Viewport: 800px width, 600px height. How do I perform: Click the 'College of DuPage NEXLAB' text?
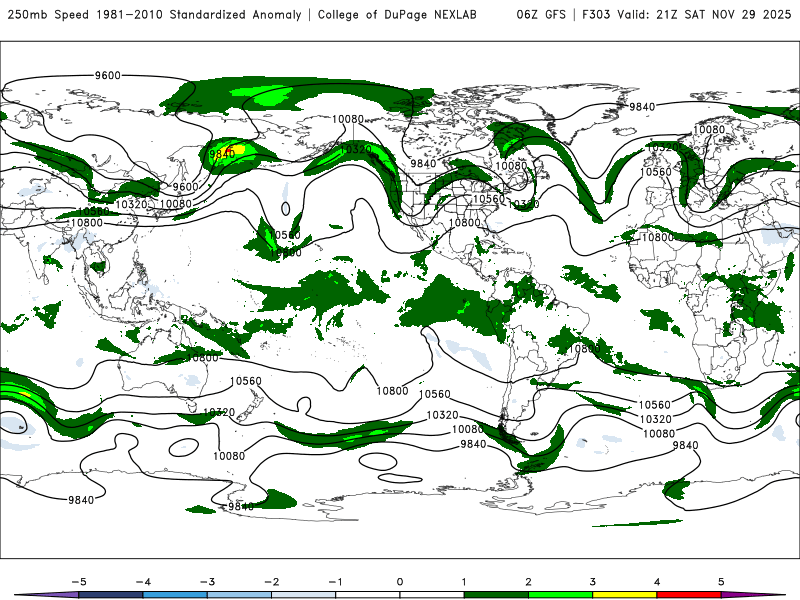pos(397,14)
